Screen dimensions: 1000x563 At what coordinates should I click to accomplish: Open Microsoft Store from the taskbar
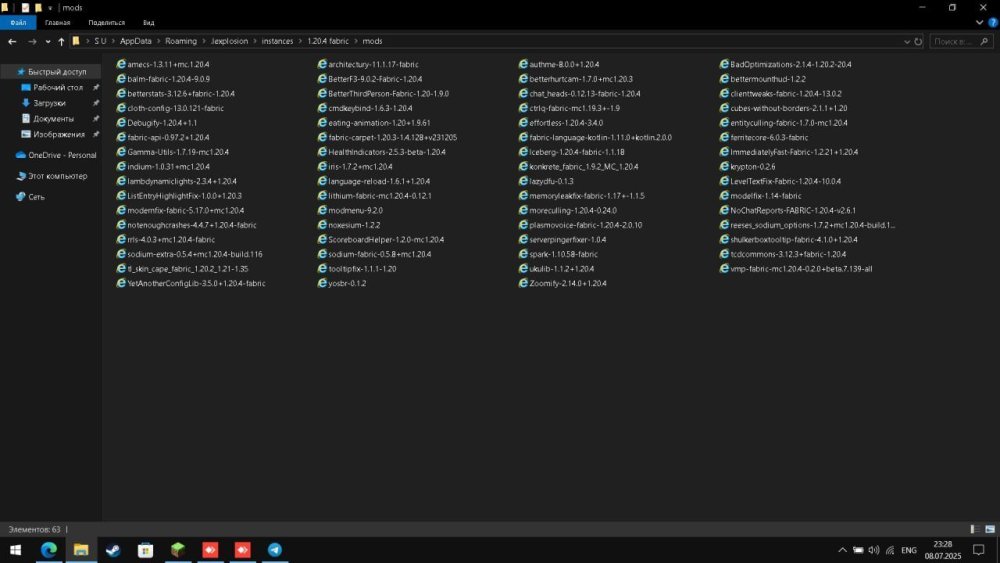tap(145, 550)
